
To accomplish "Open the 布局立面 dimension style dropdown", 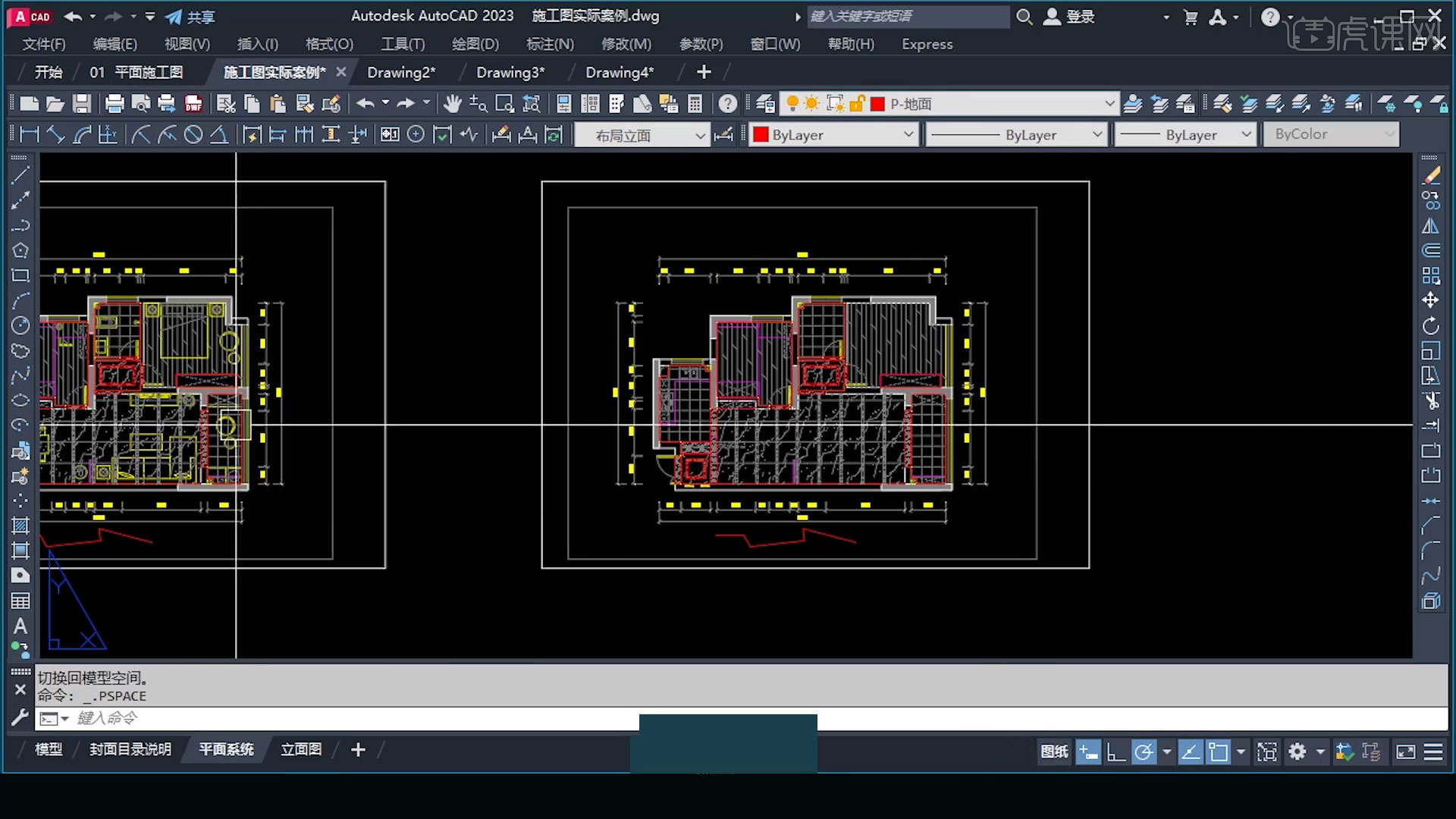I will (699, 136).
